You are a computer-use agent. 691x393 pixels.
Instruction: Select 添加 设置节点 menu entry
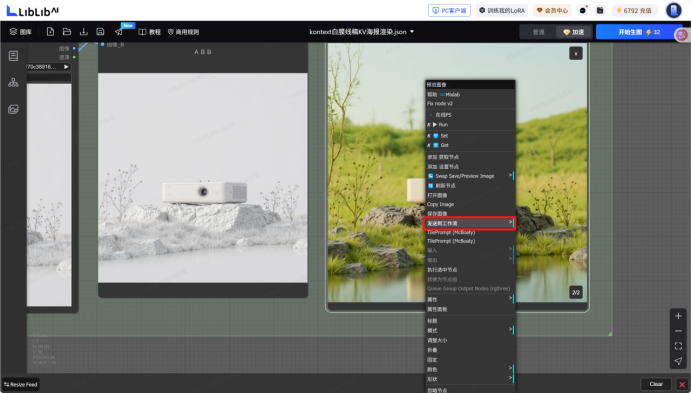click(x=470, y=167)
